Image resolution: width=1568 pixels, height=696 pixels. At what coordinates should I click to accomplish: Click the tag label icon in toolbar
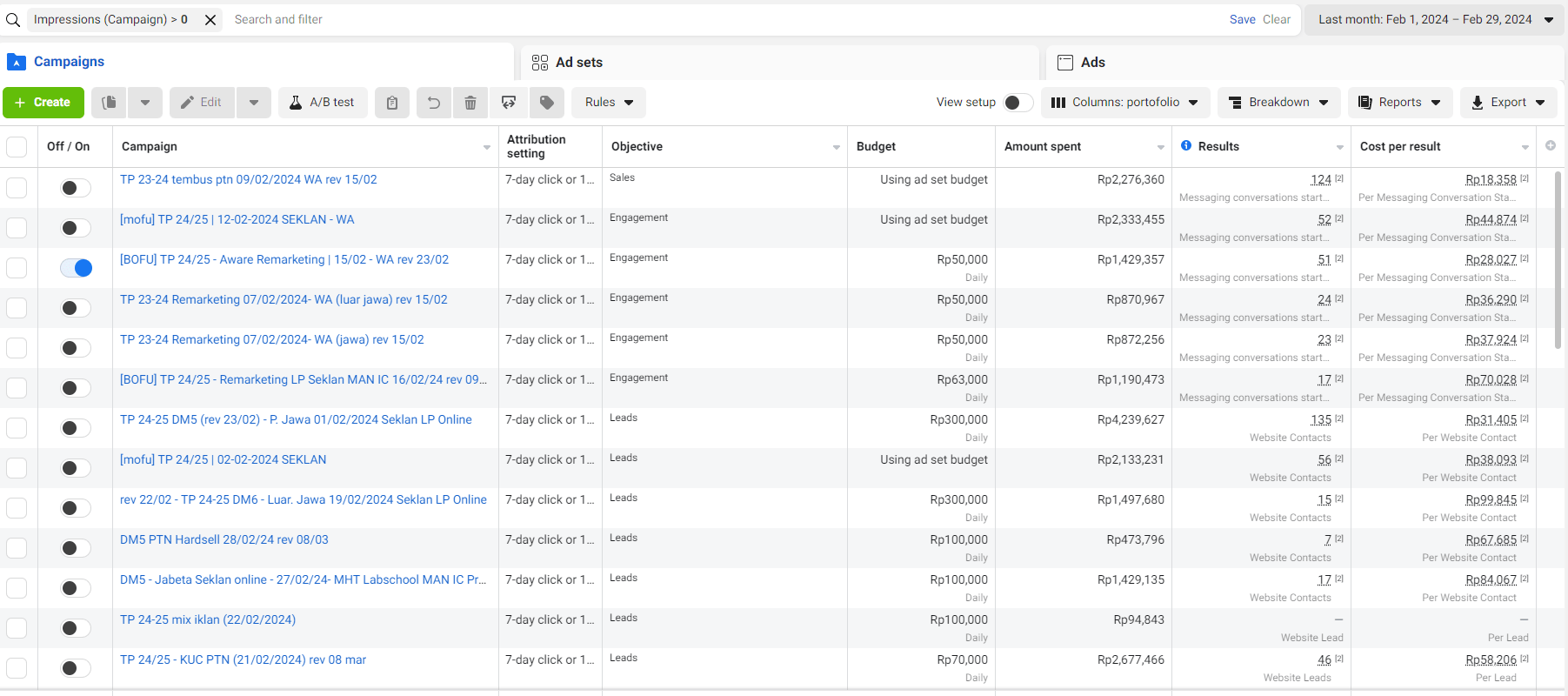(547, 103)
